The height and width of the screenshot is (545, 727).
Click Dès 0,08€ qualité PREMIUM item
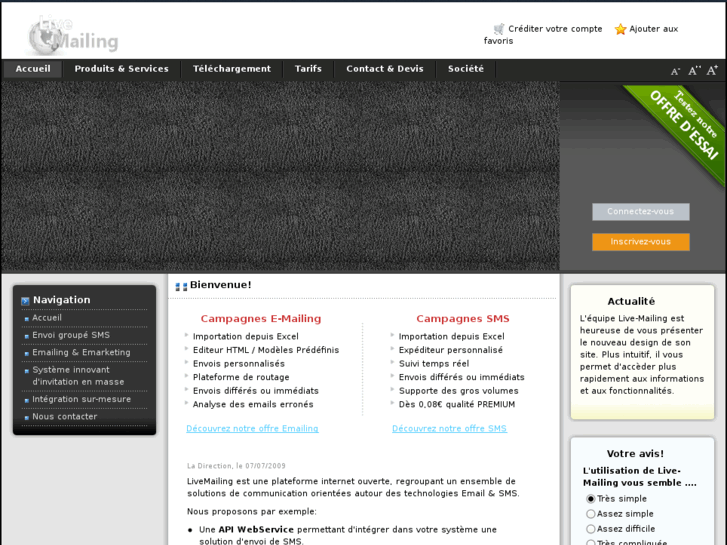tap(457, 404)
